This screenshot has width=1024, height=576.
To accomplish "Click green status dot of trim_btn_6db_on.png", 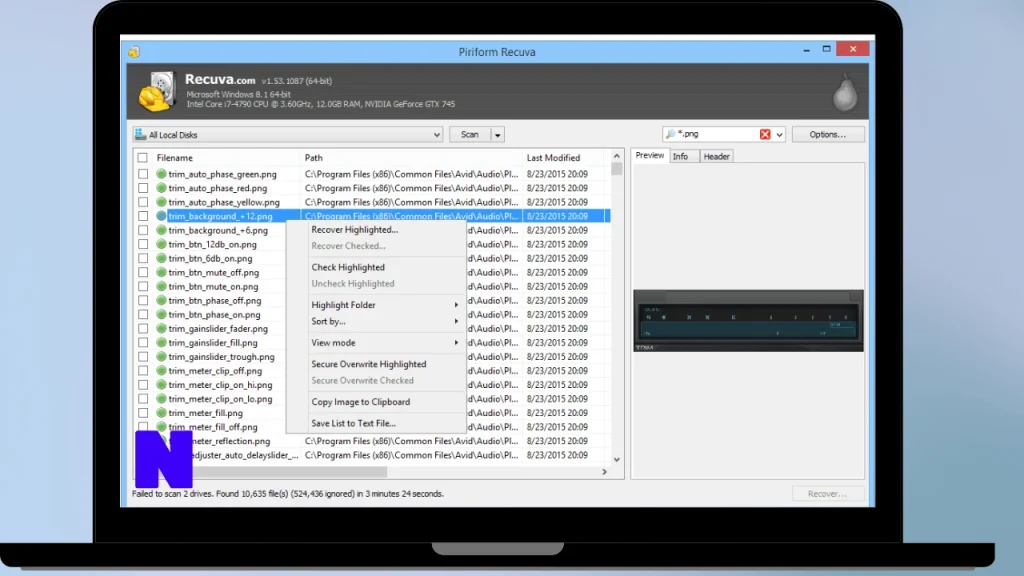I will (x=161, y=258).
